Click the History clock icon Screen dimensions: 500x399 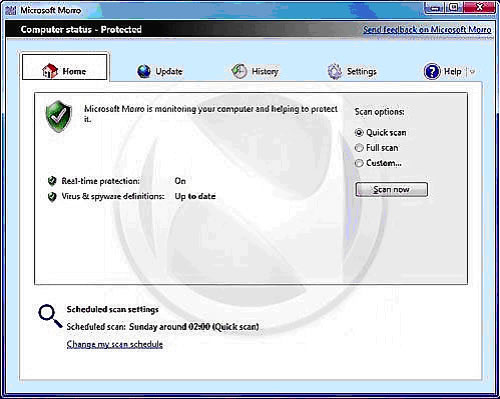coord(239,71)
